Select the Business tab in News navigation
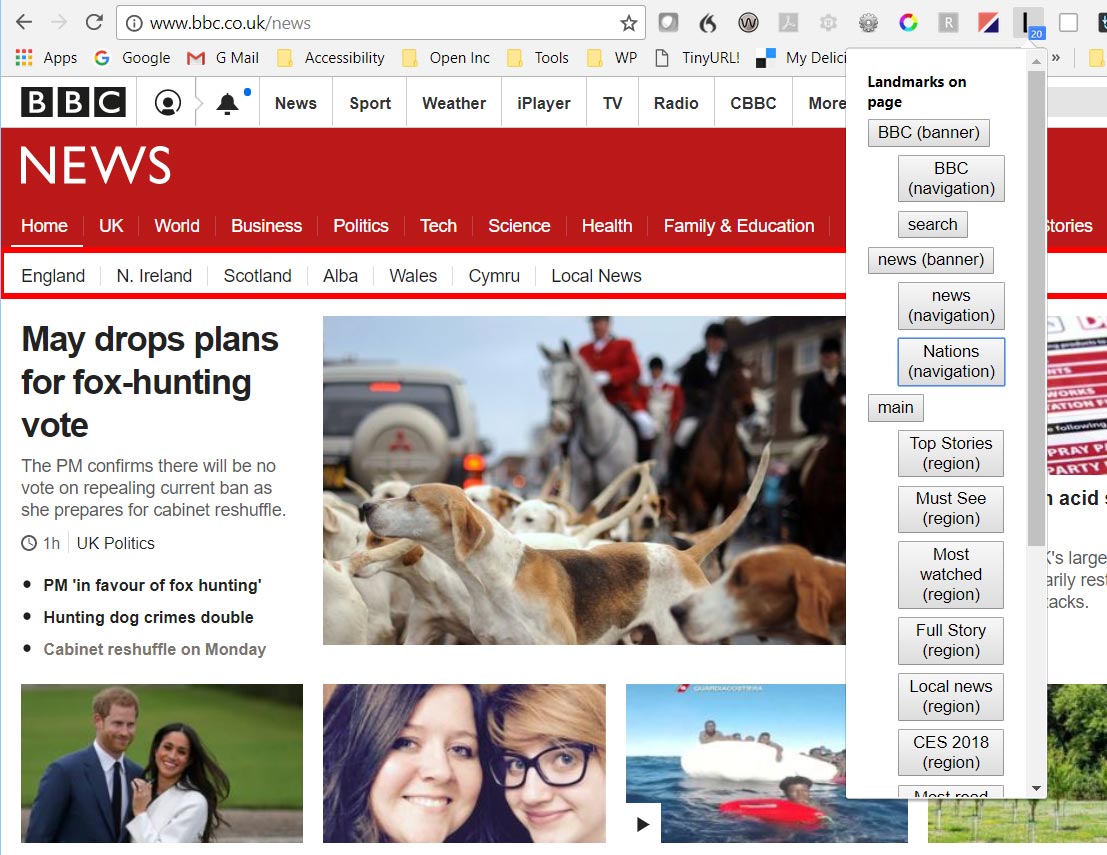 (266, 226)
